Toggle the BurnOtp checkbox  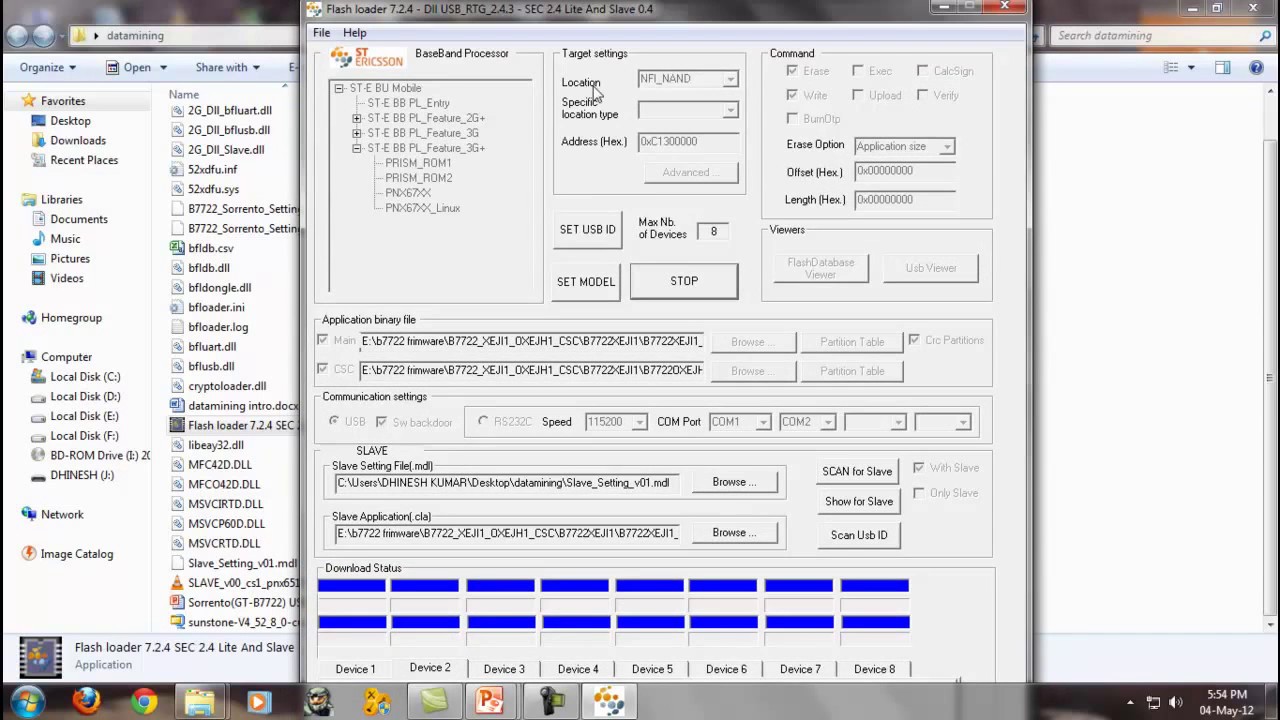(x=792, y=119)
